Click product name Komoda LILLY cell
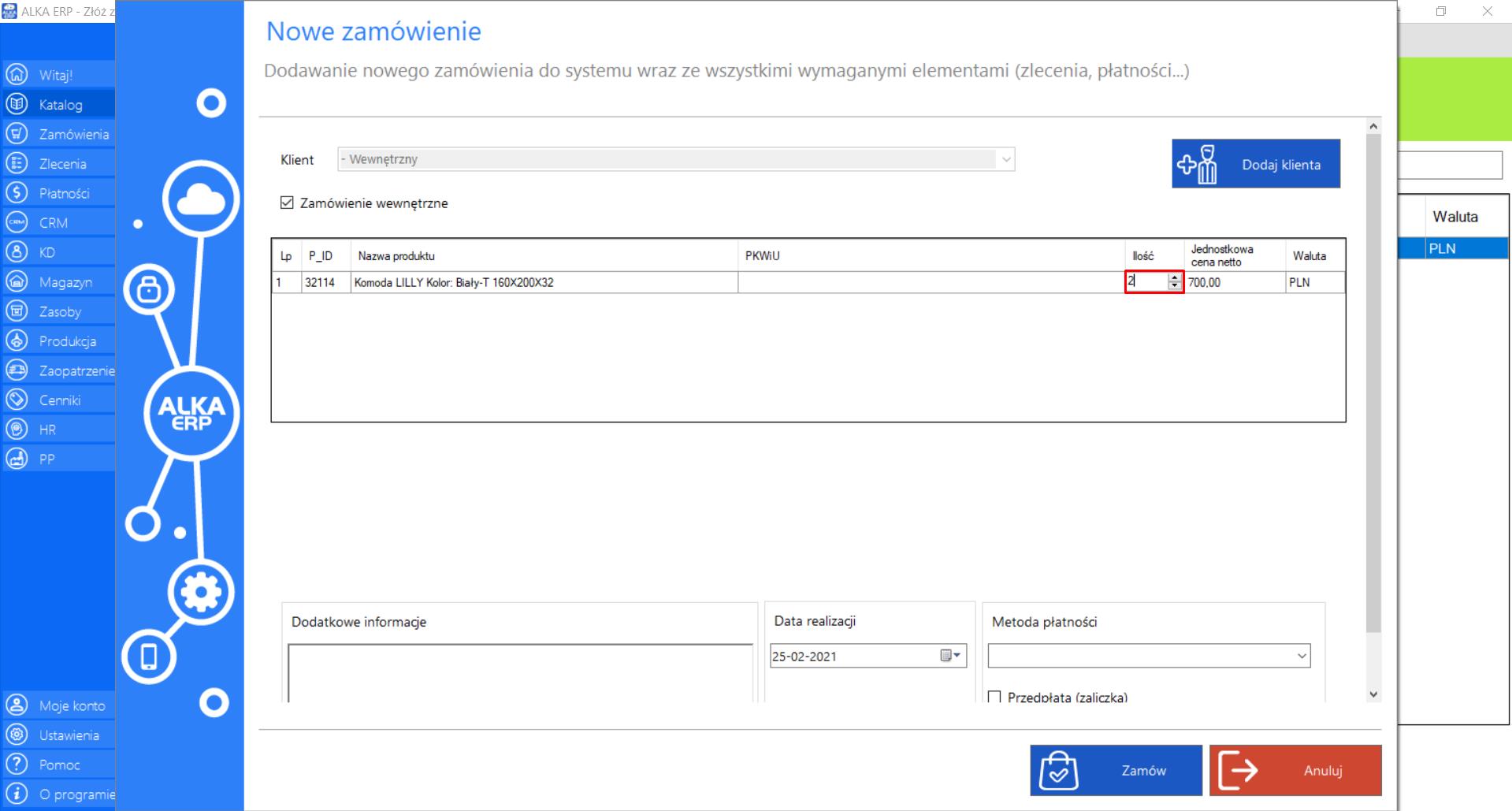This screenshot has width=1512, height=811. [x=544, y=282]
